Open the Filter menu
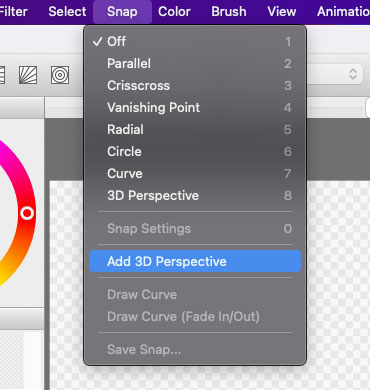 coord(13,12)
